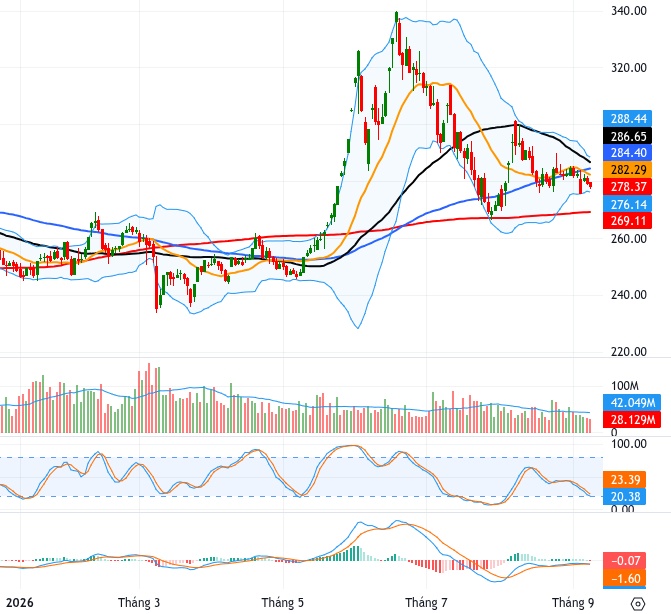
Task: Select the orange 282.29 price label
Action: coord(627,170)
